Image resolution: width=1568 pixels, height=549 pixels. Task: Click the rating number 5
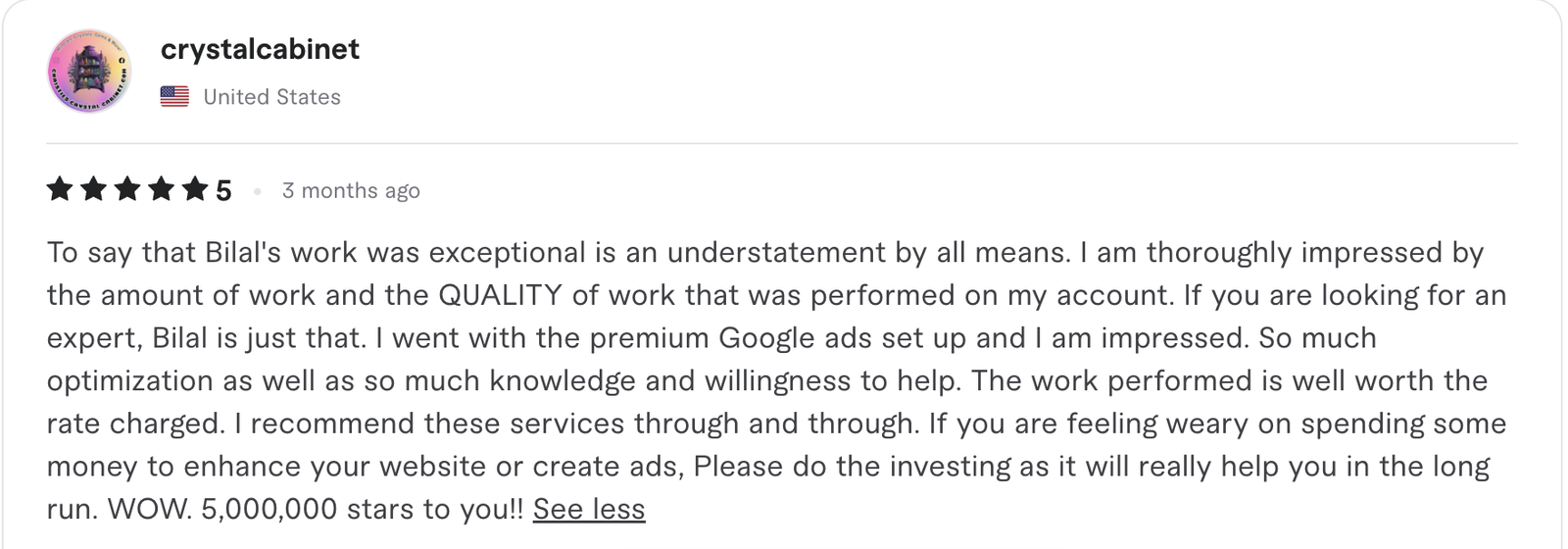(x=223, y=190)
